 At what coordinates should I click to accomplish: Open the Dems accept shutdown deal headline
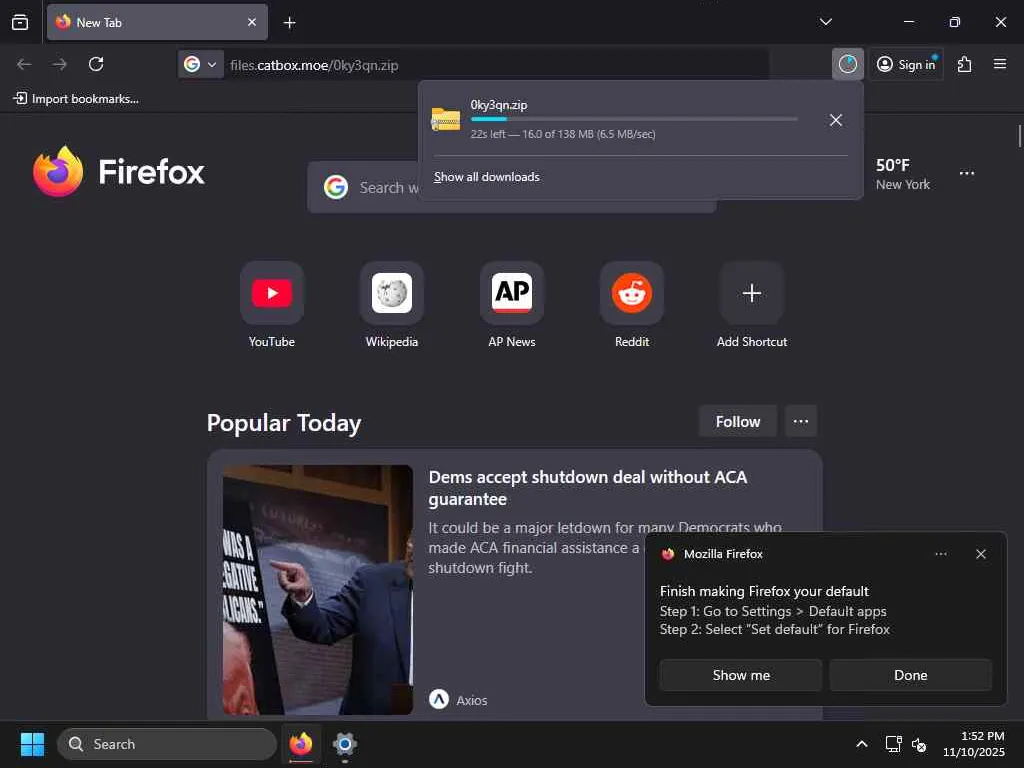[x=588, y=488]
